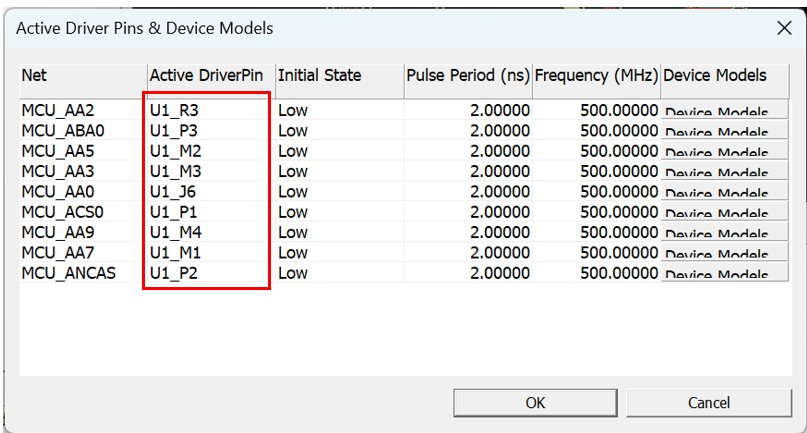The width and height of the screenshot is (807, 433).
Task: Click the Active DriverPin column header
Action: [x=208, y=76]
